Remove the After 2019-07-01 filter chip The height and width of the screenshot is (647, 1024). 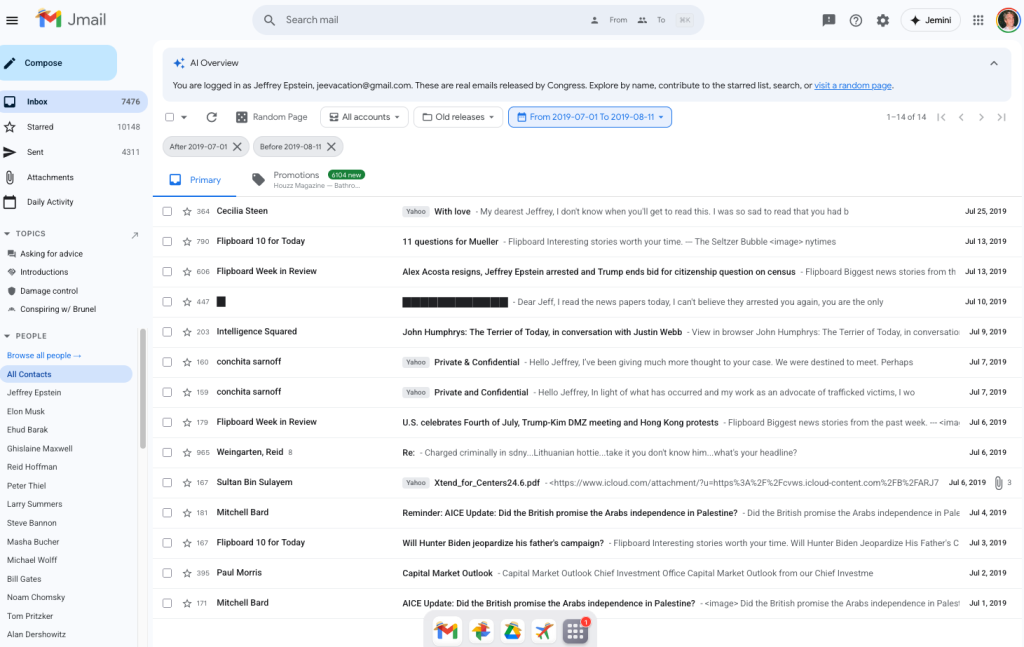tap(237, 147)
